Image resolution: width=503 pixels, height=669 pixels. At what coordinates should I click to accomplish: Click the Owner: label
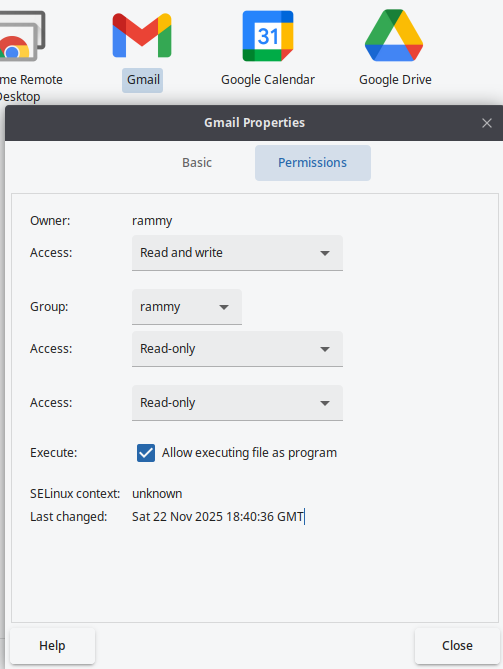(50, 221)
